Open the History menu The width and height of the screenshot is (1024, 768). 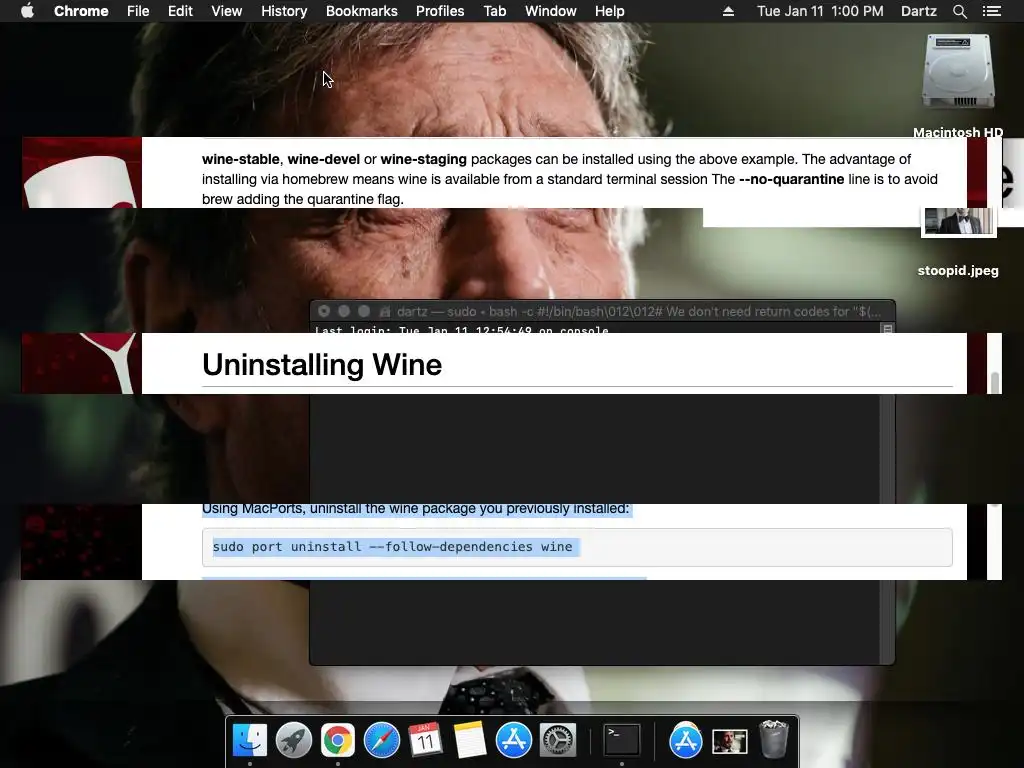click(284, 11)
